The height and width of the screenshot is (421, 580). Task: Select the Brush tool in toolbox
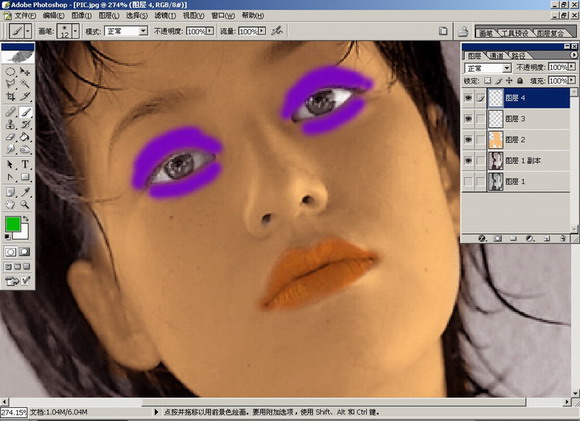(25, 112)
